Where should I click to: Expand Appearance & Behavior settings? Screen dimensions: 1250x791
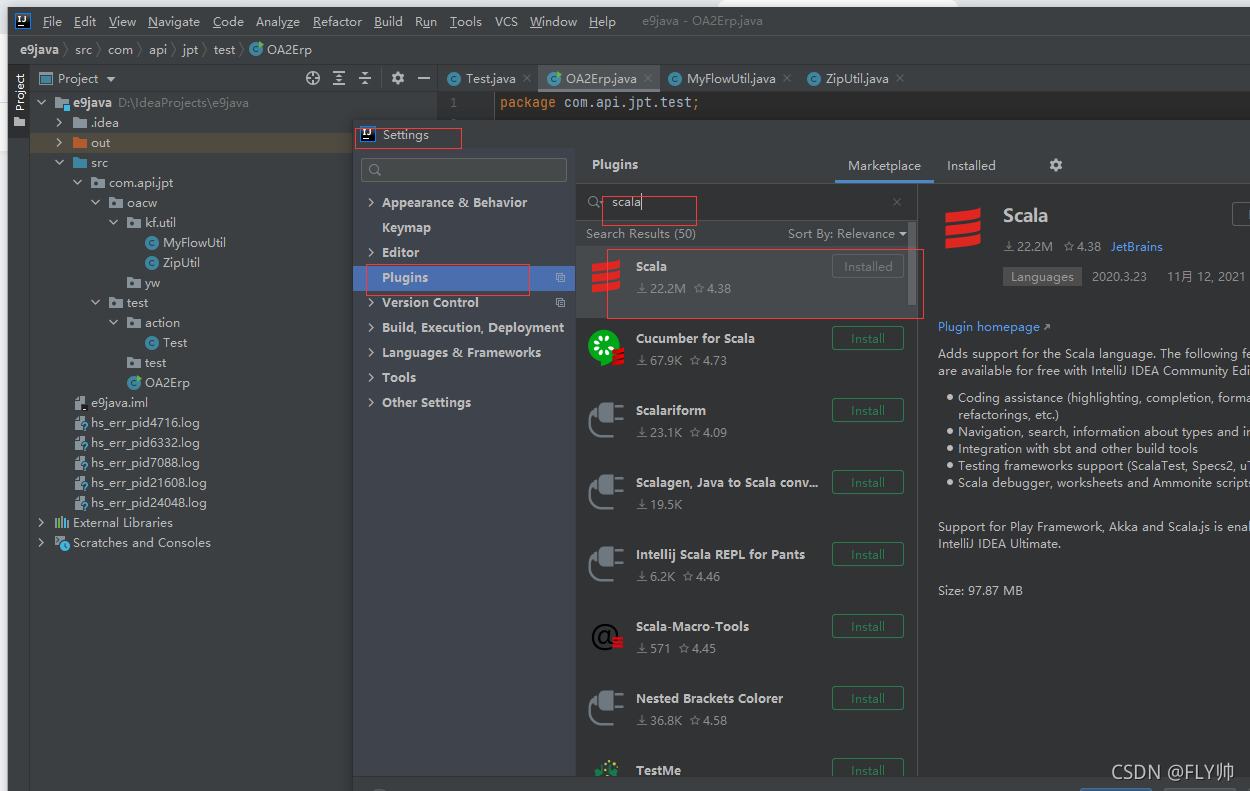click(x=372, y=202)
